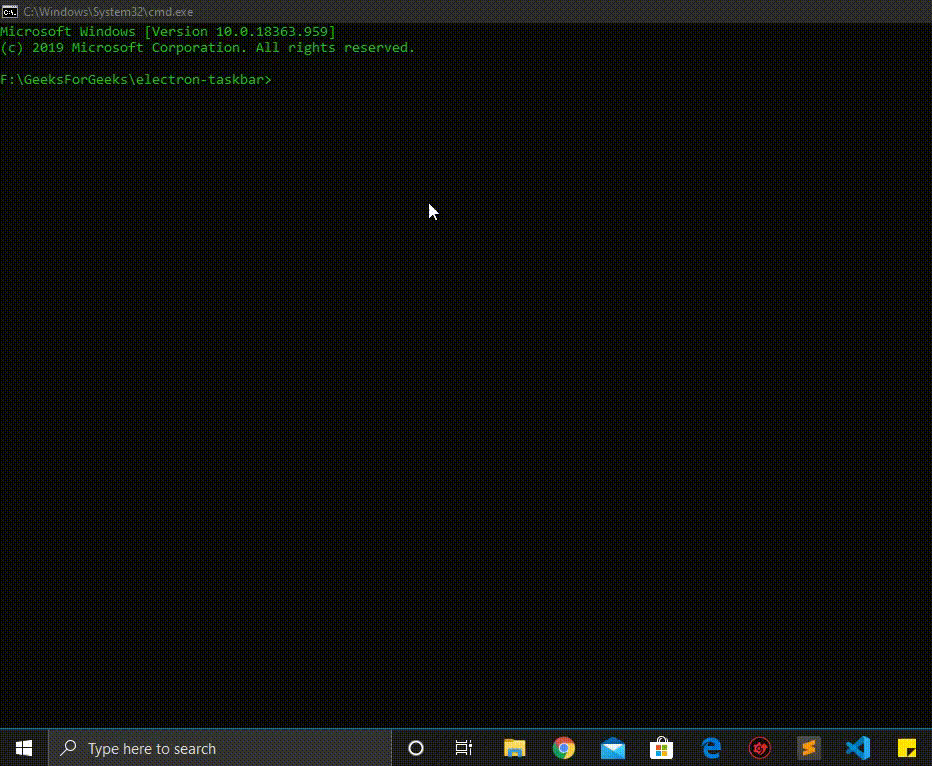Open Sublime Text from taskbar
This screenshot has height=766, width=932.
click(x=809, y=748)
